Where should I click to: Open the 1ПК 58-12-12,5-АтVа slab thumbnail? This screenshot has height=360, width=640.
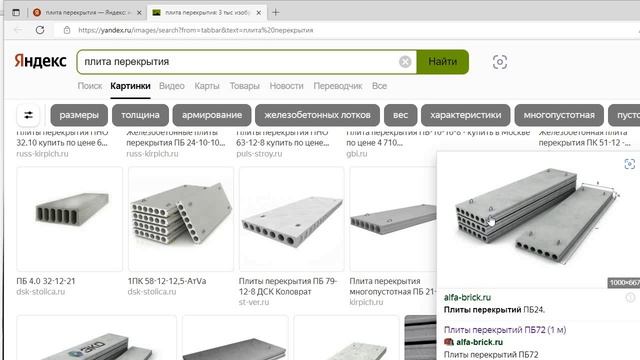pyautogui.click(x=181, y=219)
